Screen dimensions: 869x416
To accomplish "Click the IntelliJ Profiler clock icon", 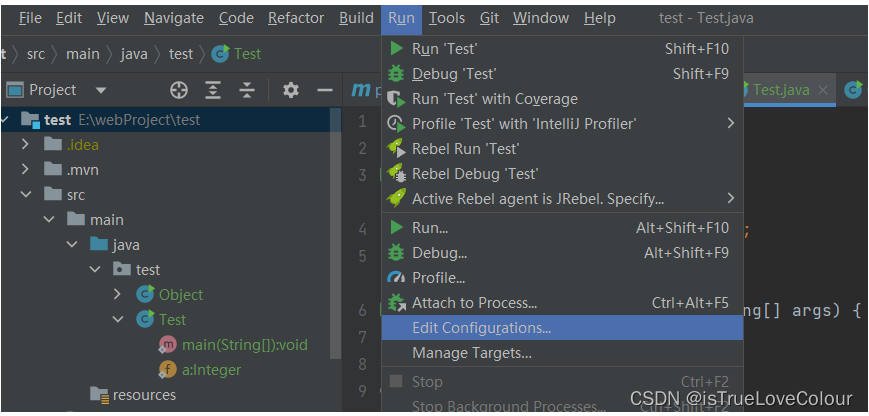I will tap(396, 124).
